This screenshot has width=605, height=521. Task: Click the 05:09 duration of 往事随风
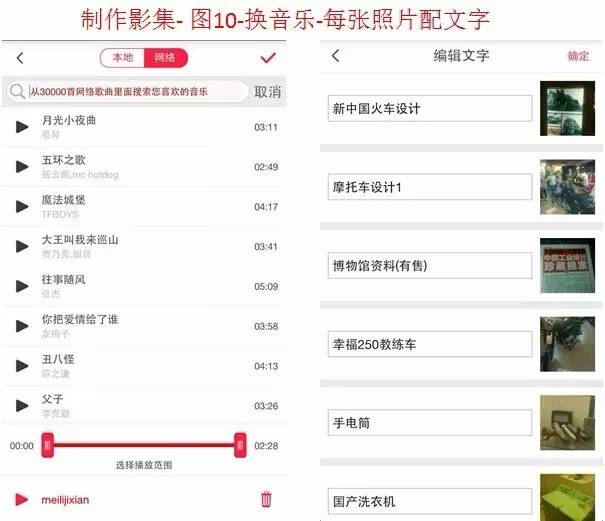pyautogui.click(x=266, y=286)
